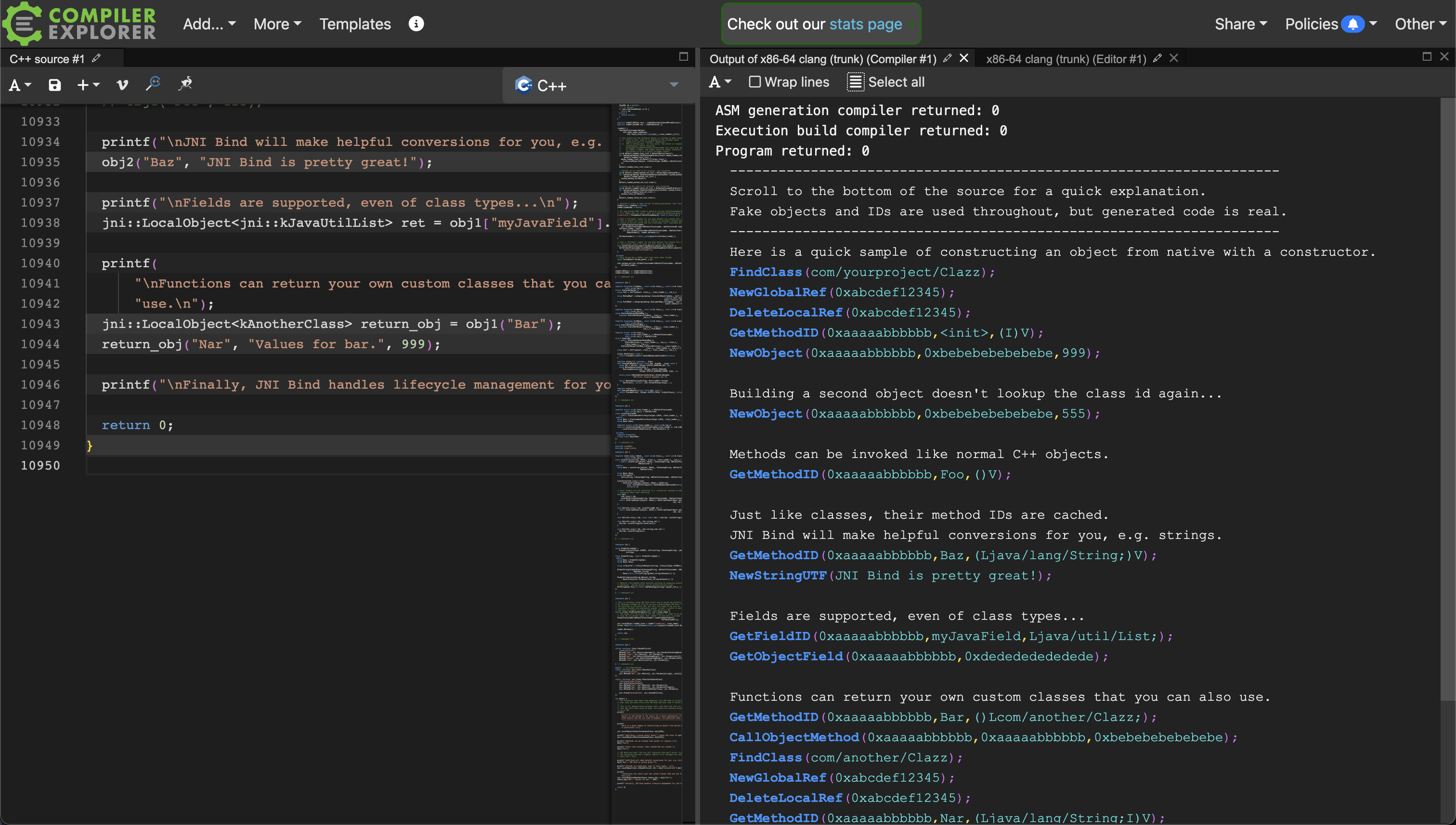Screen dimensions: 1456x825
Task: Click the Vim mode icon
Action: coord(122,85)
